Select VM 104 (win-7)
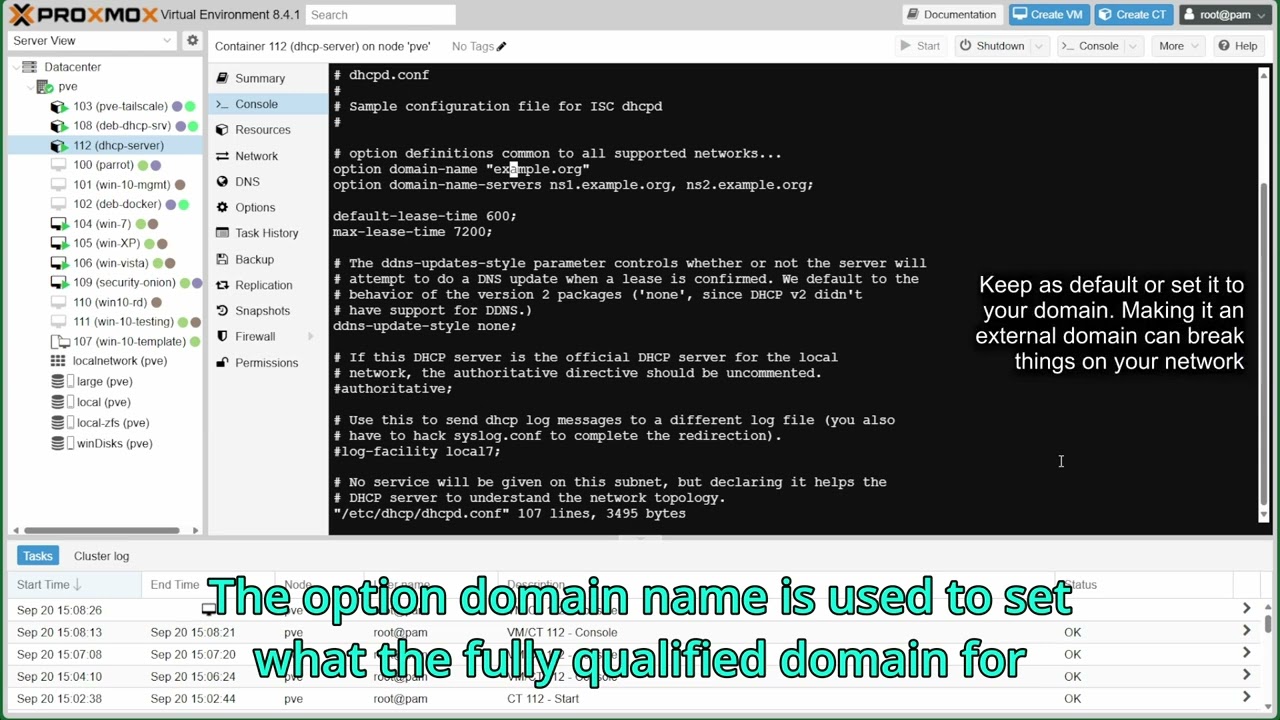This screenshot has width=1280, height=720. tap(102, 224)
